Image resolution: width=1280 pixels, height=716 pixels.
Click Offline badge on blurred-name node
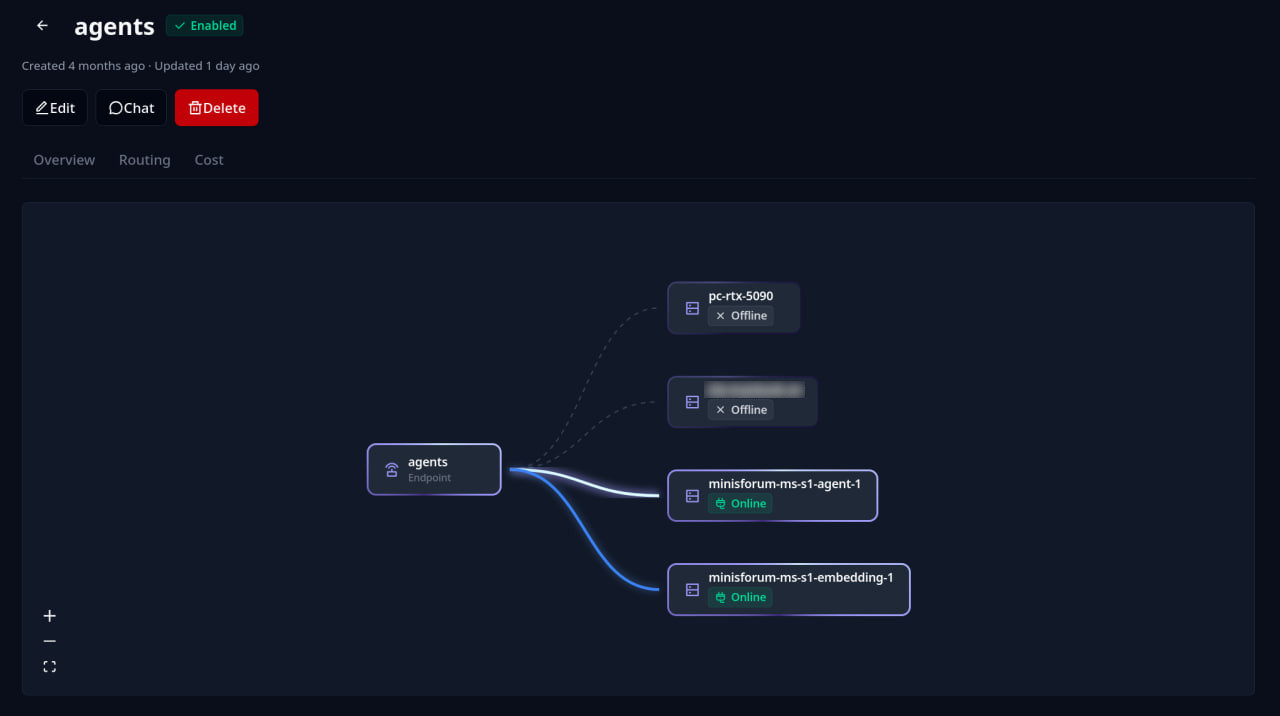click(x=741, y=410)
